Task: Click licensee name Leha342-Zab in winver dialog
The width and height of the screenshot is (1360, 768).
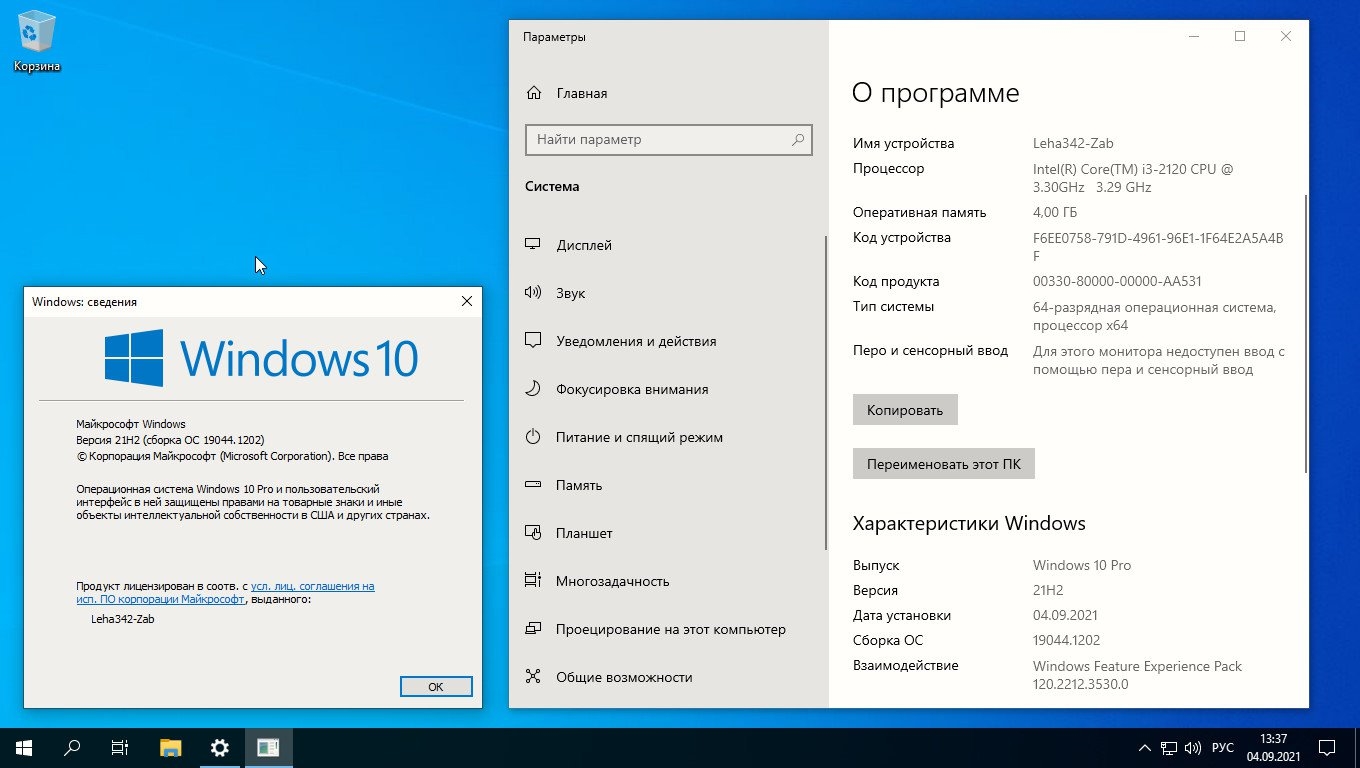Action: coord(122,618)
